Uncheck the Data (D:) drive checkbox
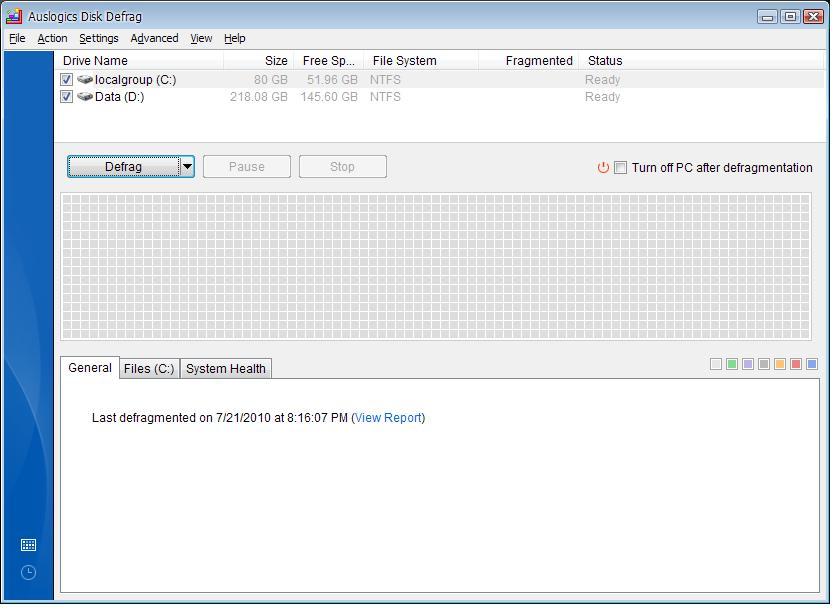The height and width of the screenshot is (612, 834). point(66,97)
